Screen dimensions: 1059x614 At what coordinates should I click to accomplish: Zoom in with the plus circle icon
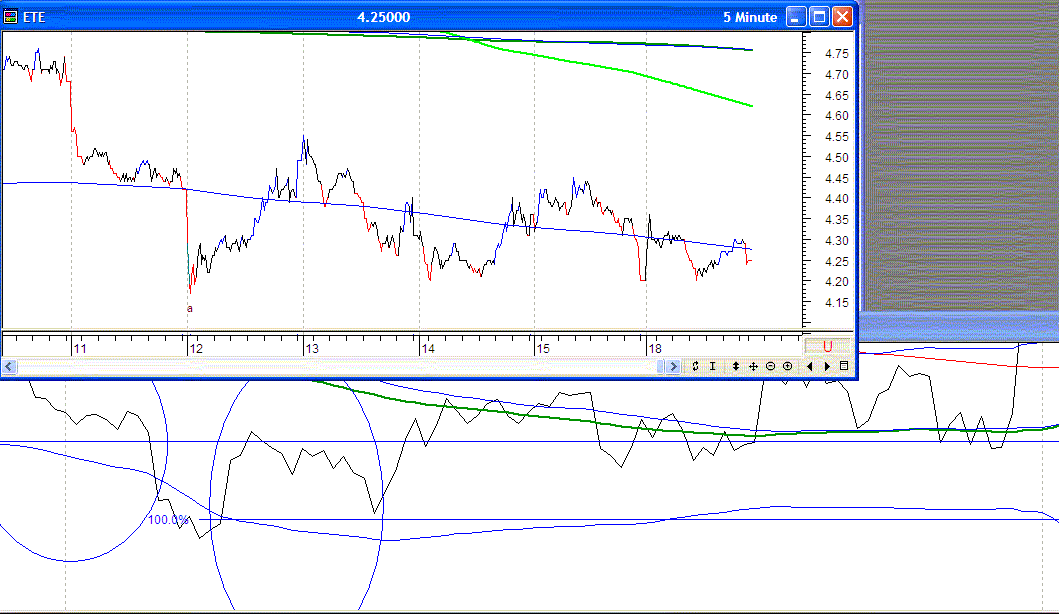(787, 366)
